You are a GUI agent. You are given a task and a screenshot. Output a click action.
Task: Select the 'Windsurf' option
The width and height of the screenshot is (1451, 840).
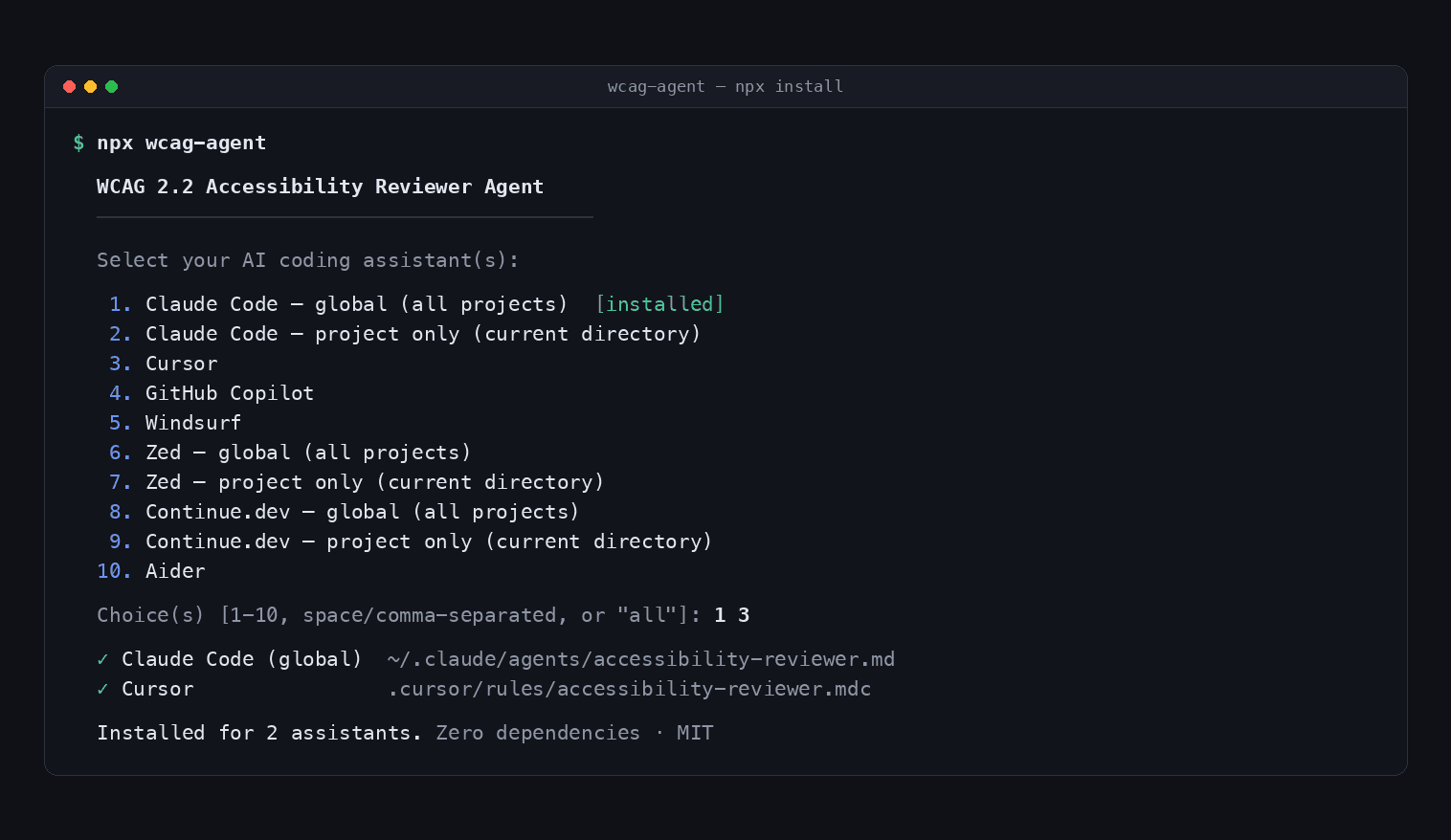coord(193,423)
